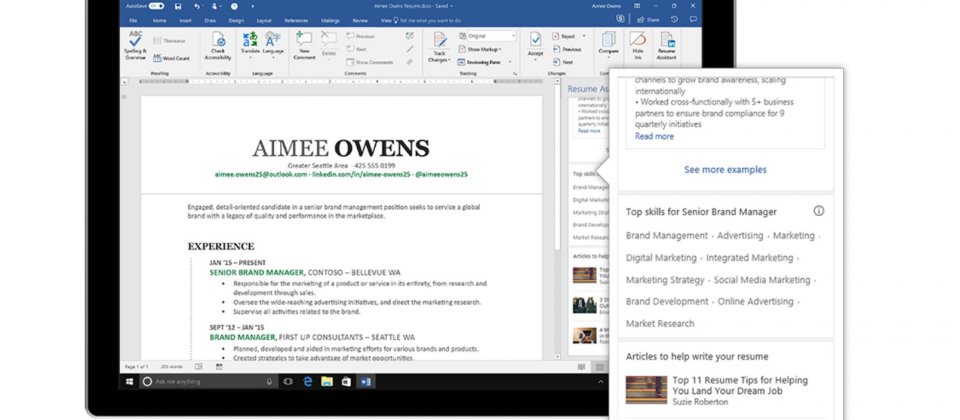The height and width of the screenshot is (420, 960).
Task: Open the Language tool
Action: 273,44
